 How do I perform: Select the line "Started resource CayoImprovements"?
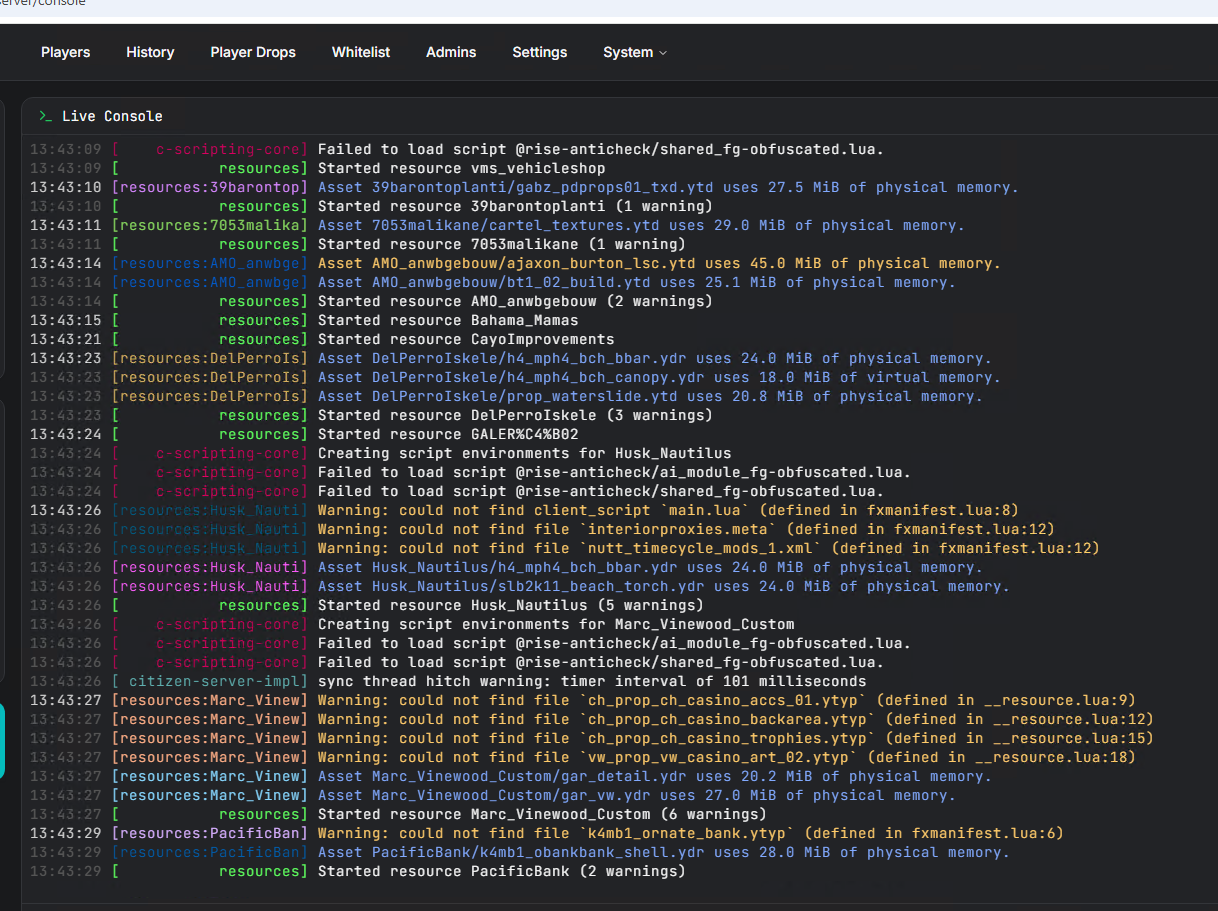click(466, 339)
